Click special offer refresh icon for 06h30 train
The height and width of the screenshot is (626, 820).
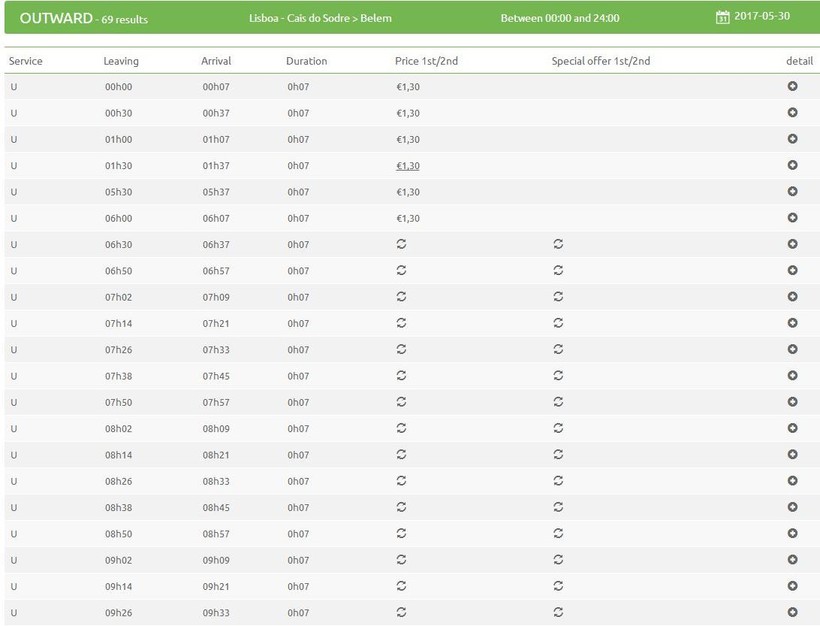tap(558, 244)
